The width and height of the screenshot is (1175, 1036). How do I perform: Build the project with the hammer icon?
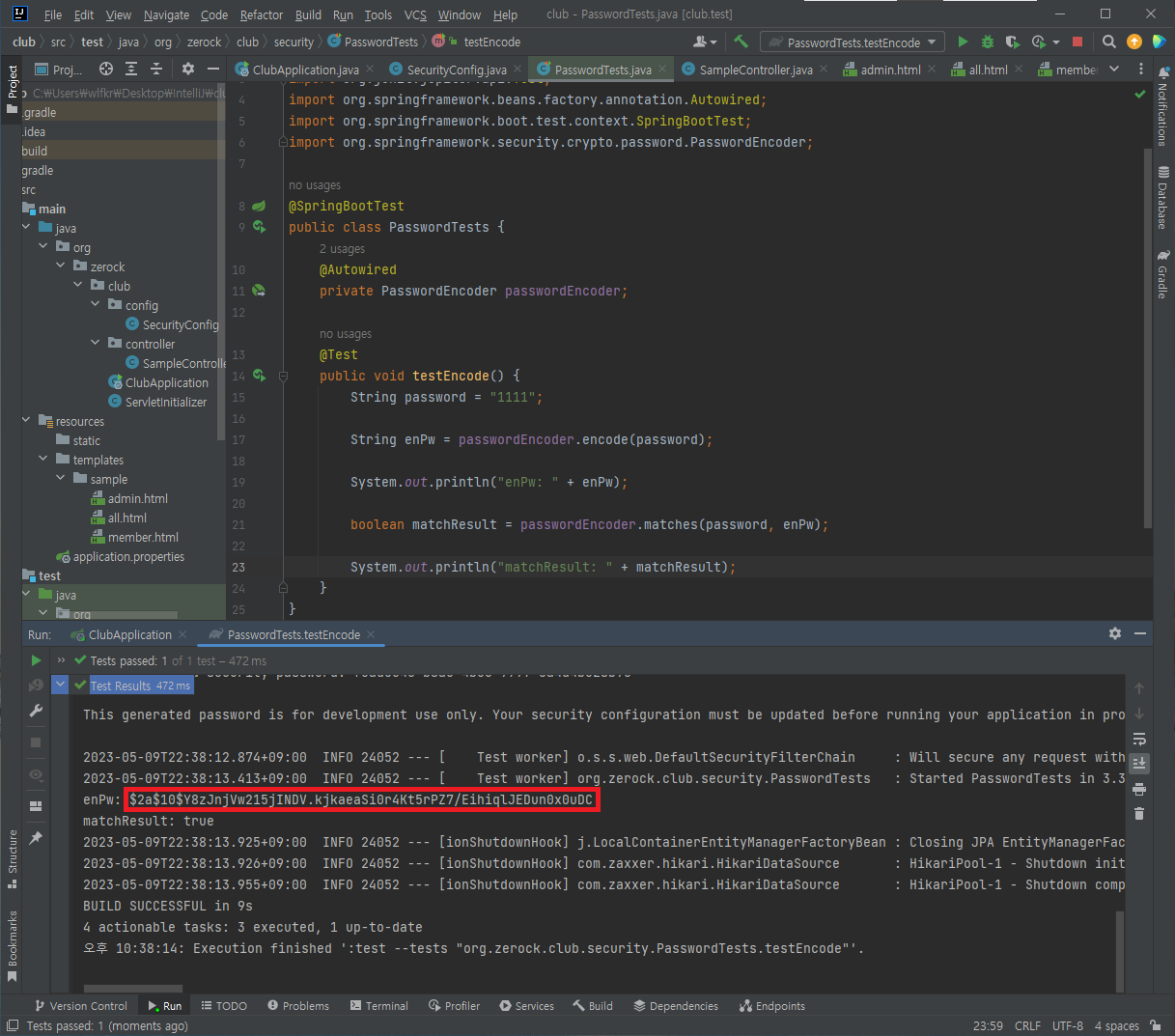741,42
